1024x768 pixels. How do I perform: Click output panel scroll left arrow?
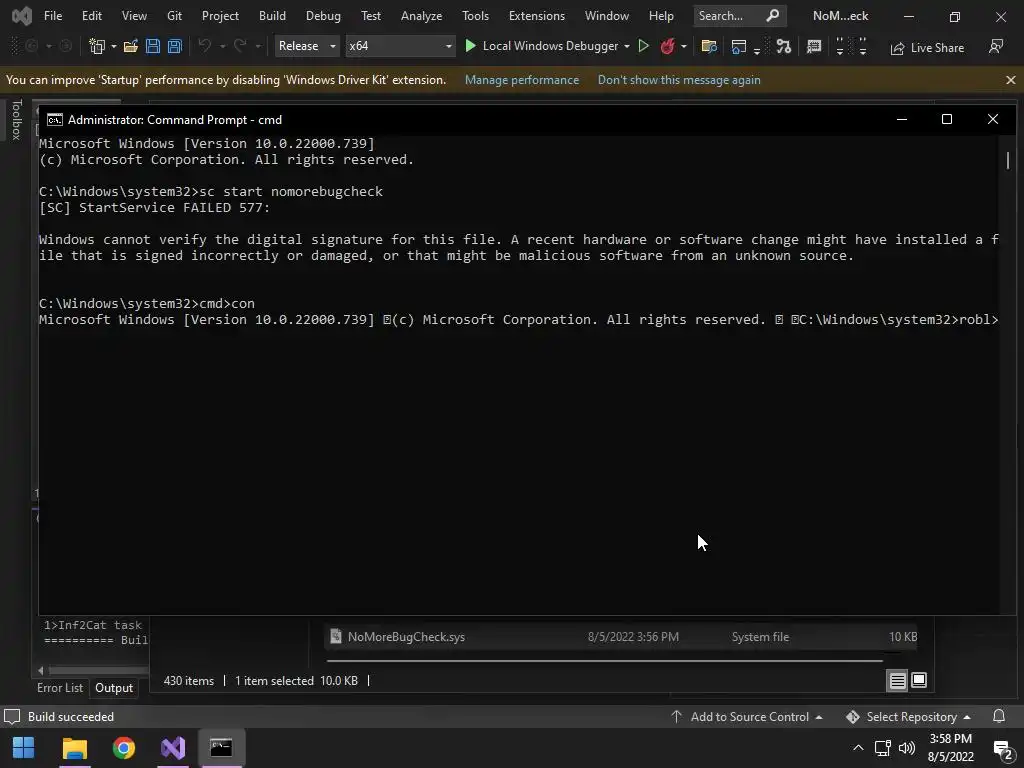(x=40, y=670)
